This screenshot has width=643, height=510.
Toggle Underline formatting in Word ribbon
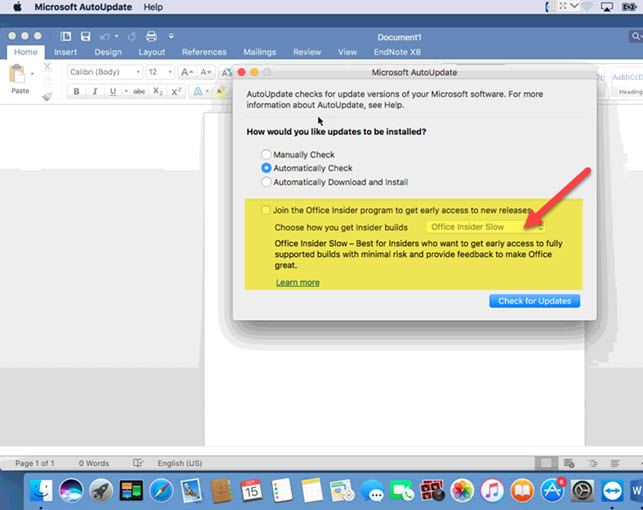[x=113, y=91]
